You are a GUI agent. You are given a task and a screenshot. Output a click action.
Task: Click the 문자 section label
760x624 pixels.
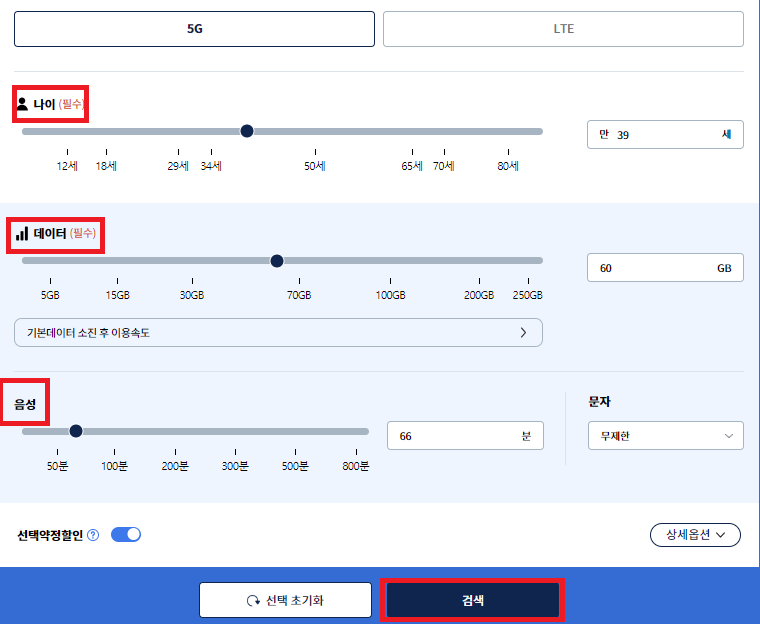pyautogui.click(x=600, y=401)
